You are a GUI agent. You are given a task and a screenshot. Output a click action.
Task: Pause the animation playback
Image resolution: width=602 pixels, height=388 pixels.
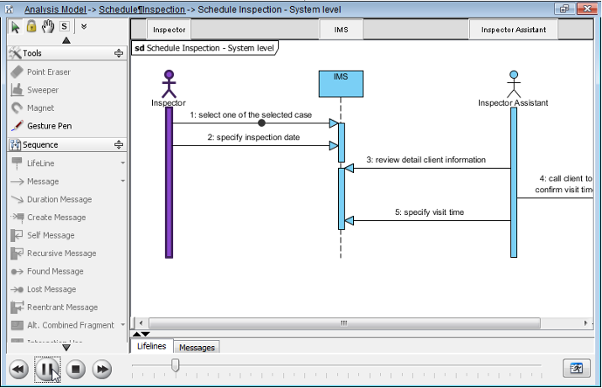(x=47, y=370)
